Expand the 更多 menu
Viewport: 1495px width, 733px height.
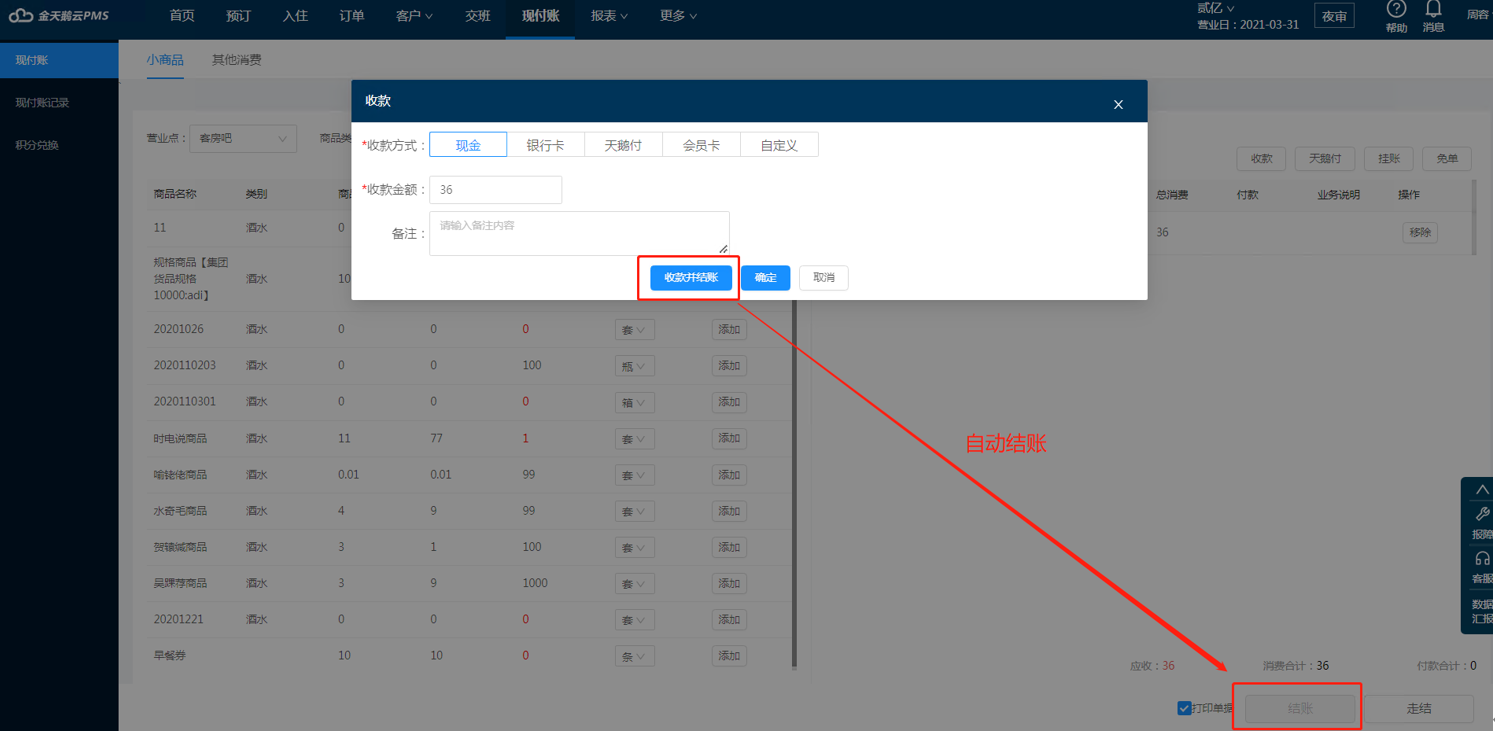(678, 16)
